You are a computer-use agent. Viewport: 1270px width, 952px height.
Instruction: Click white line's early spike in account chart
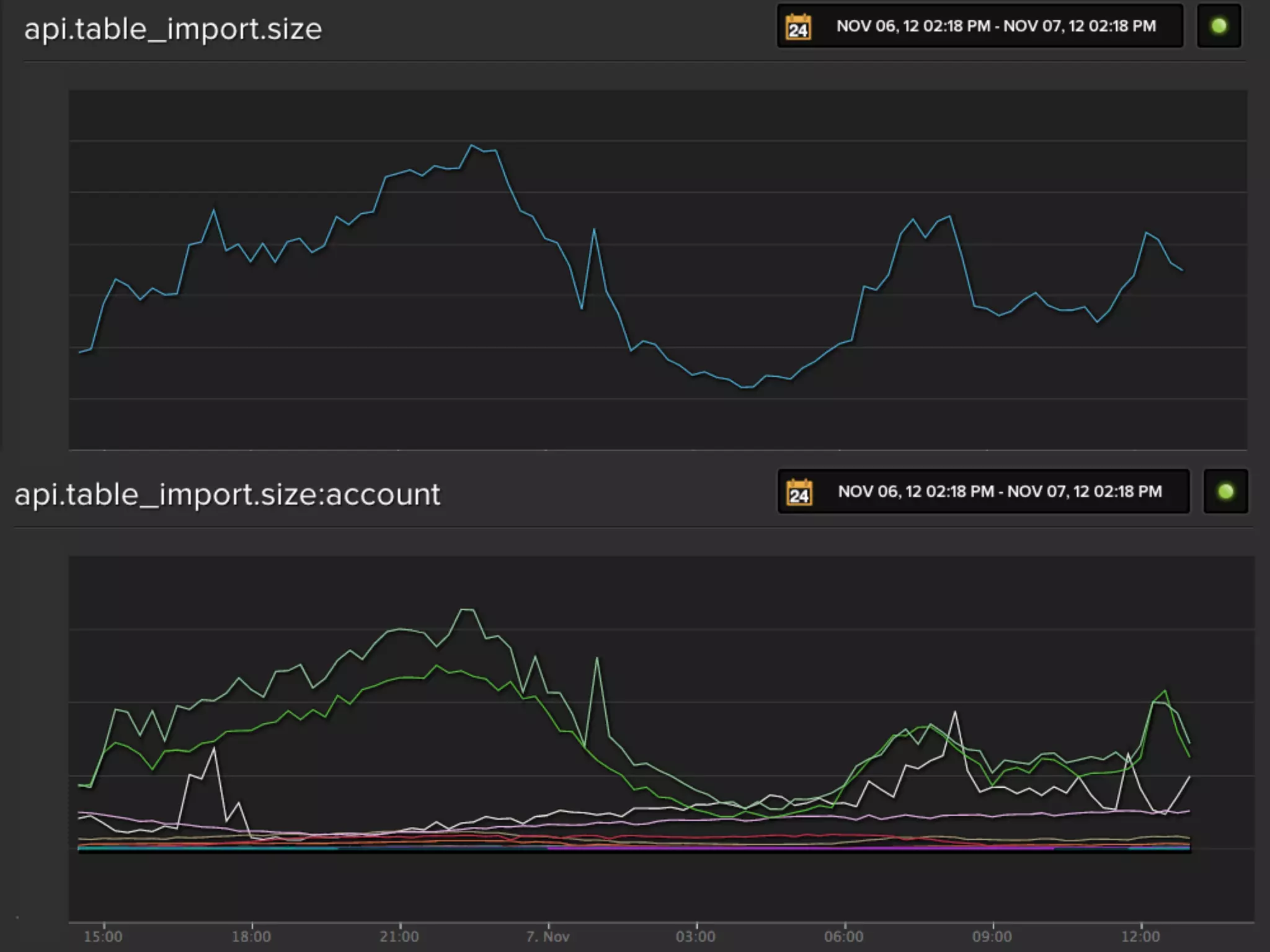(x=214, y=749)
